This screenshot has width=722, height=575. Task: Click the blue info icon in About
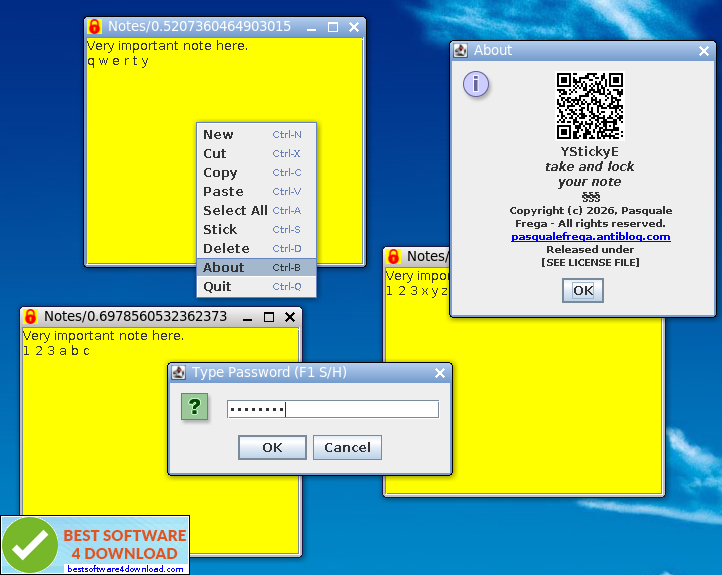[476, 84]
